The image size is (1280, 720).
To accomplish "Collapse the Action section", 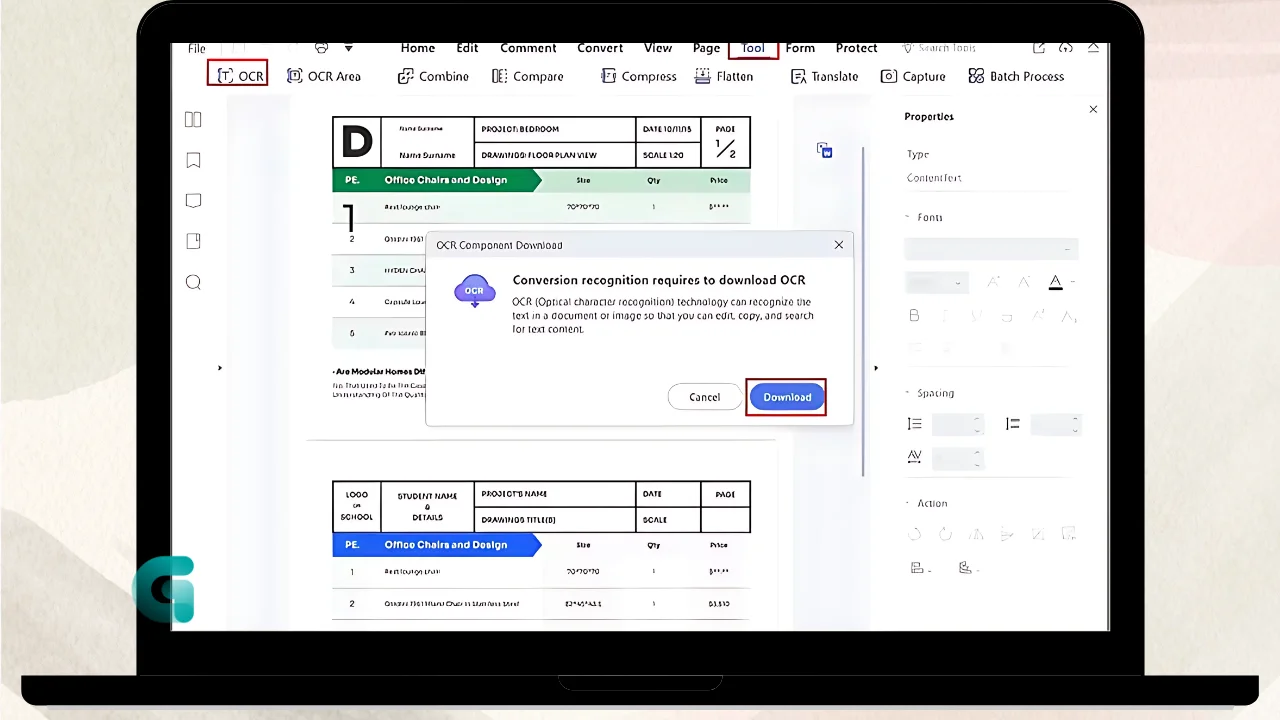I will point(908,503).
